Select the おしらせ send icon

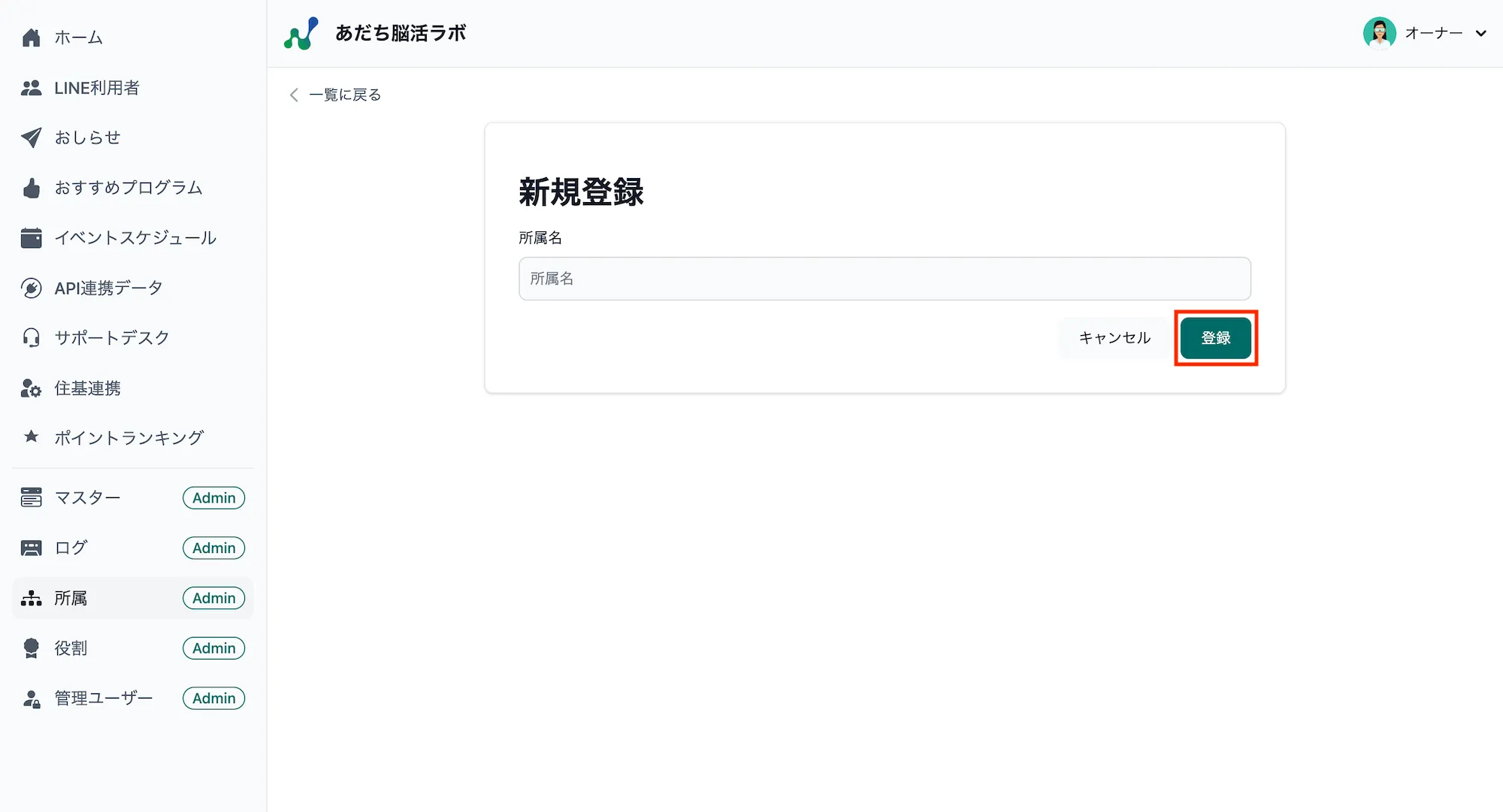(x=32, y=137)
